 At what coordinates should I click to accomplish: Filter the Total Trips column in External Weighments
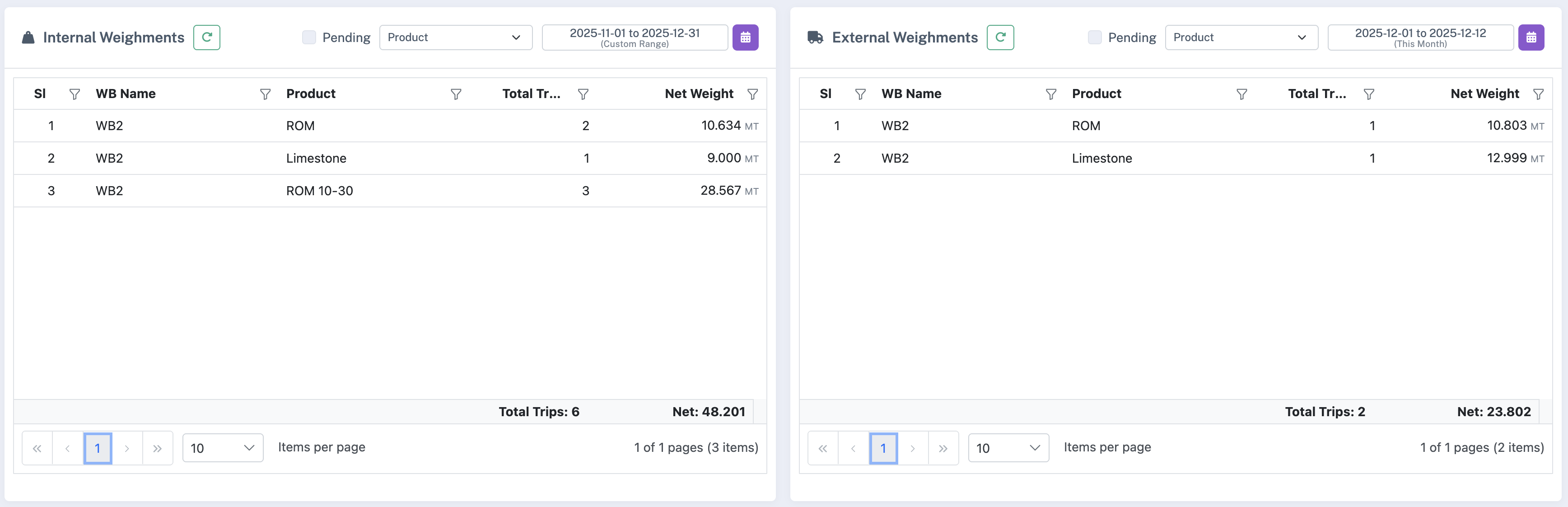[x=1369, y=94]
